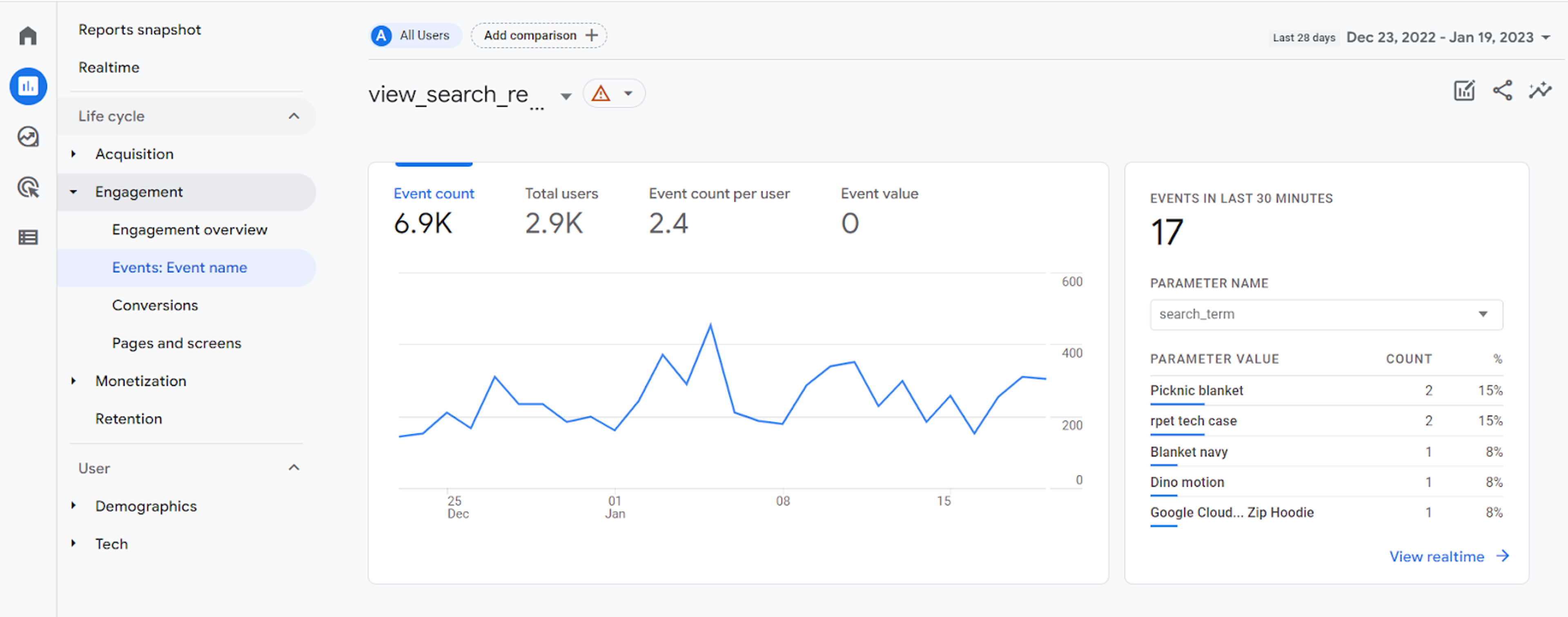The height and width of the screenshot is (617, 1568).
Task: Expand the Acquisition menu item
Action: coord(134,155)
